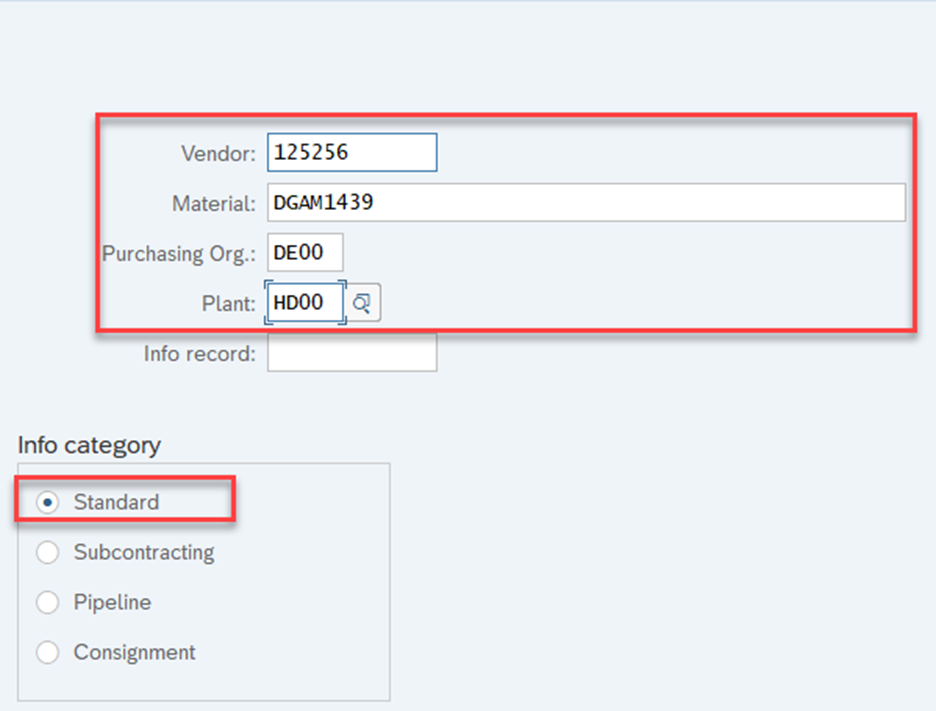This screenshot has height=711, width=936.
Task: Click the Plant label text
Action: tap(228, 303)
